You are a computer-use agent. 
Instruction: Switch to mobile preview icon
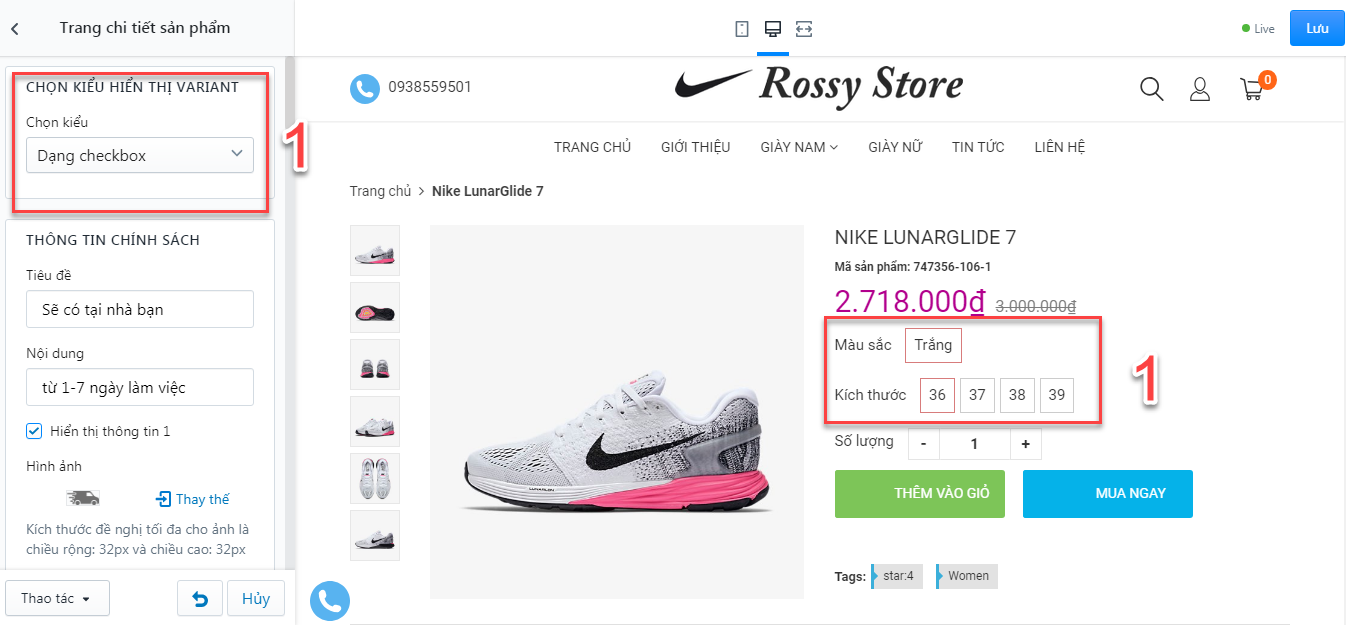[741, 29]
